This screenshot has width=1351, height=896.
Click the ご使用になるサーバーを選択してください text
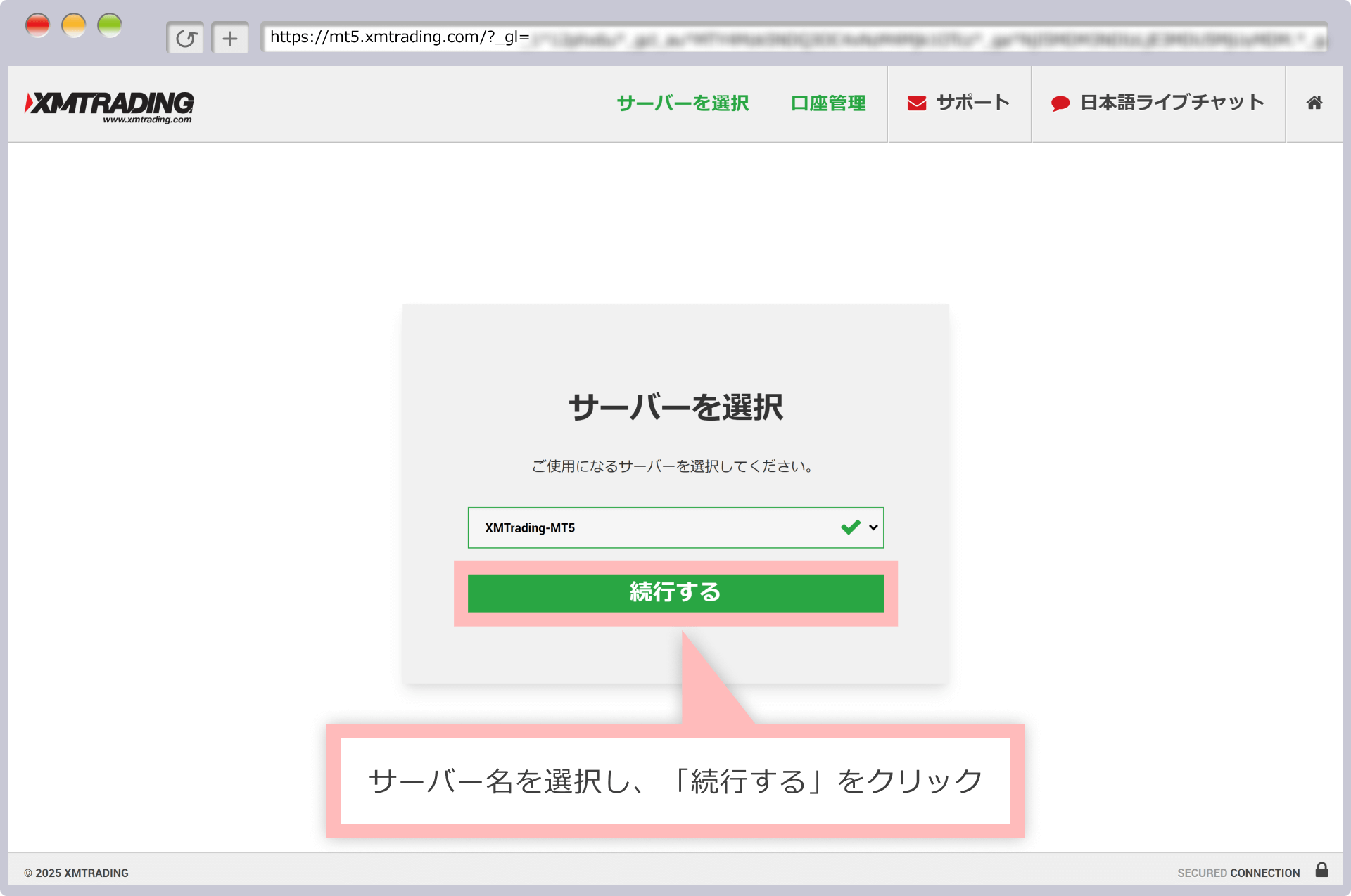[x=673, y=466]
